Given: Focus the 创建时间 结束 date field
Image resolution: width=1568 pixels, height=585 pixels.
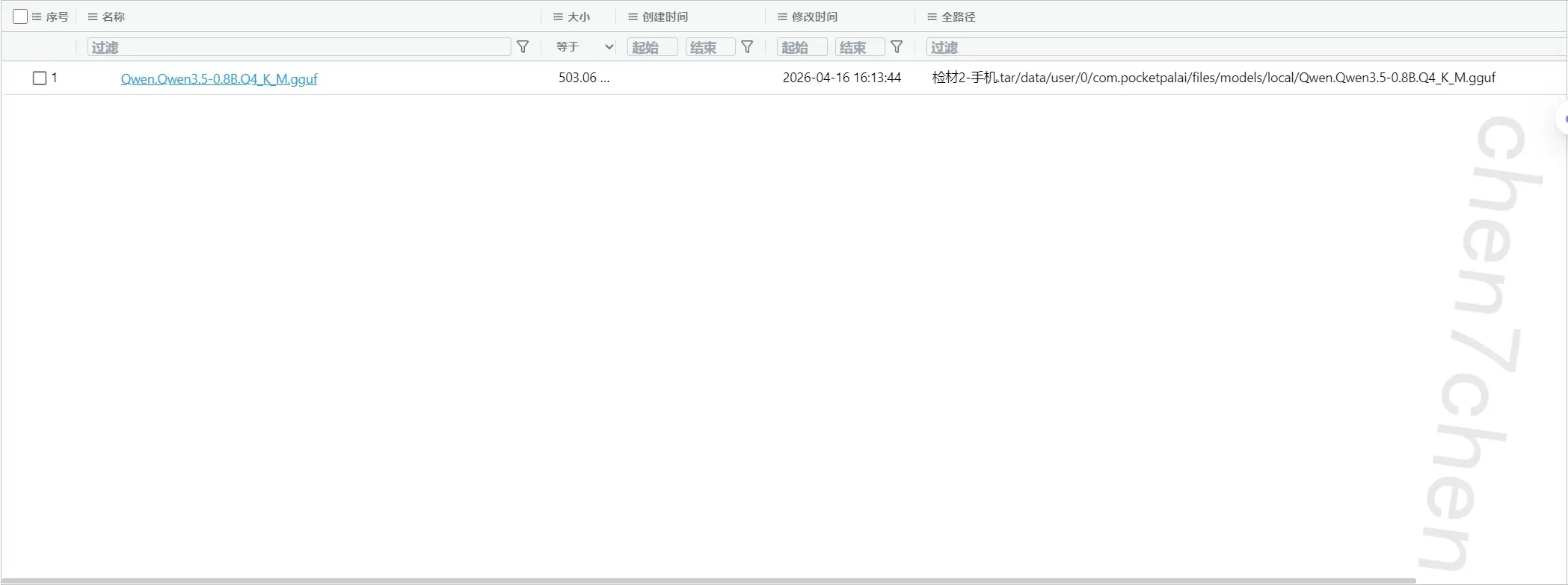Looking at the screenshot, I should (710, 47).
